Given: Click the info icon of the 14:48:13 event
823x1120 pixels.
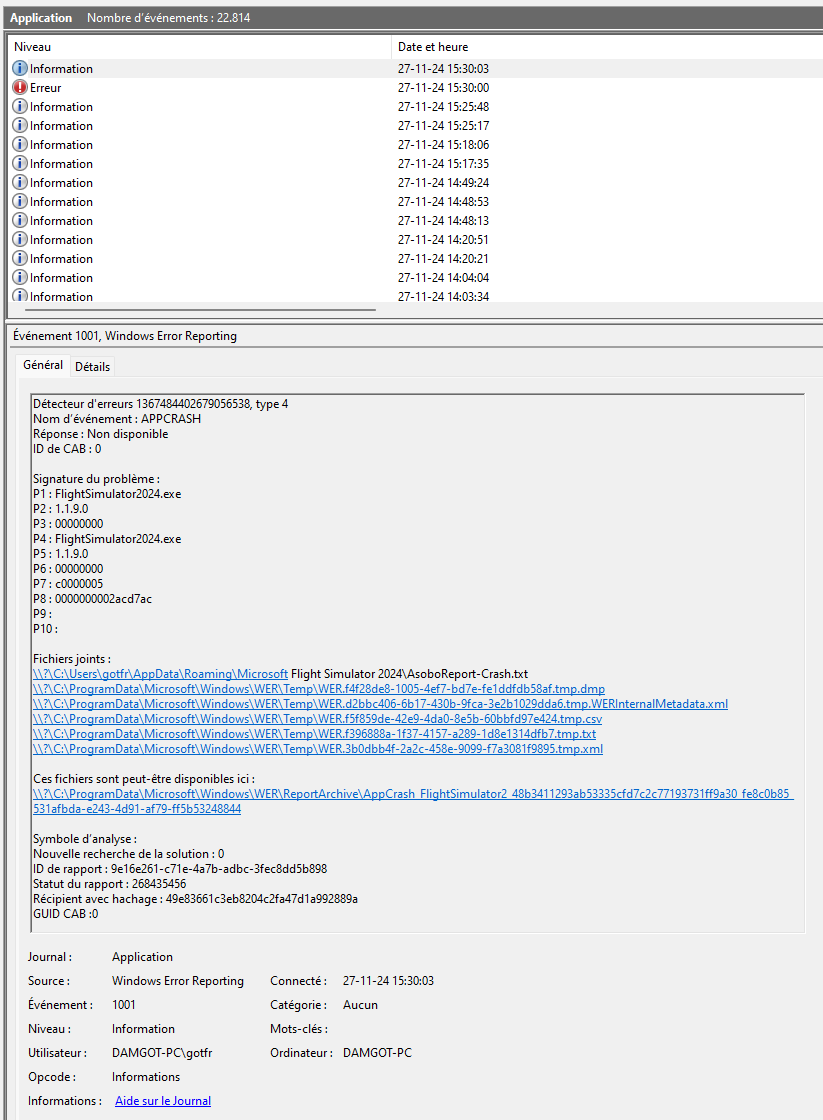Looking at the screenshot, I should 20,221.
